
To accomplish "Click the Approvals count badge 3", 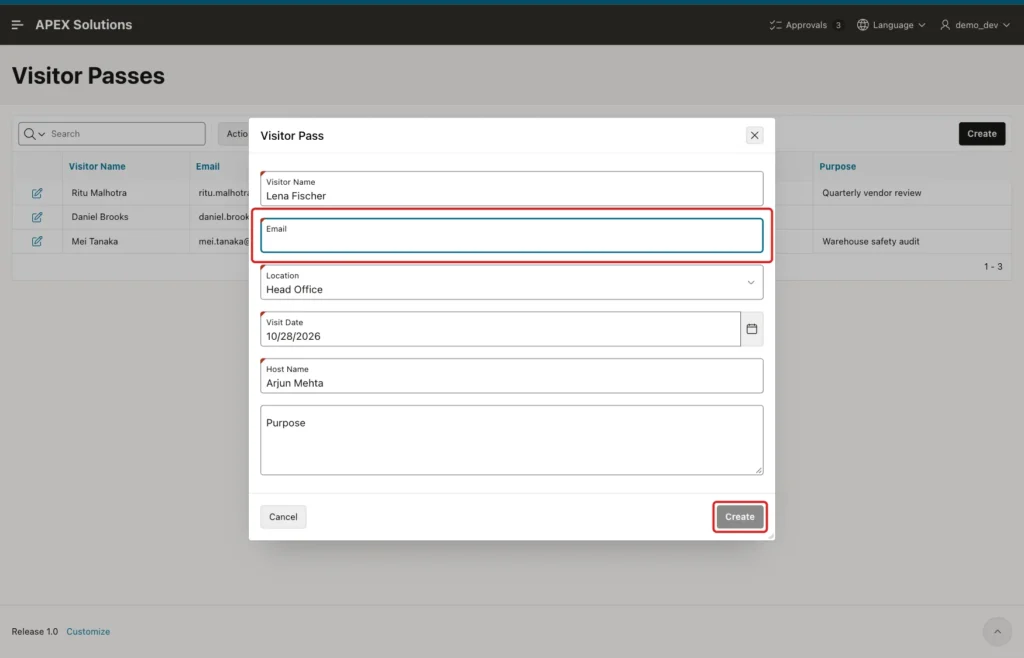I will click(x=838, y=25).
